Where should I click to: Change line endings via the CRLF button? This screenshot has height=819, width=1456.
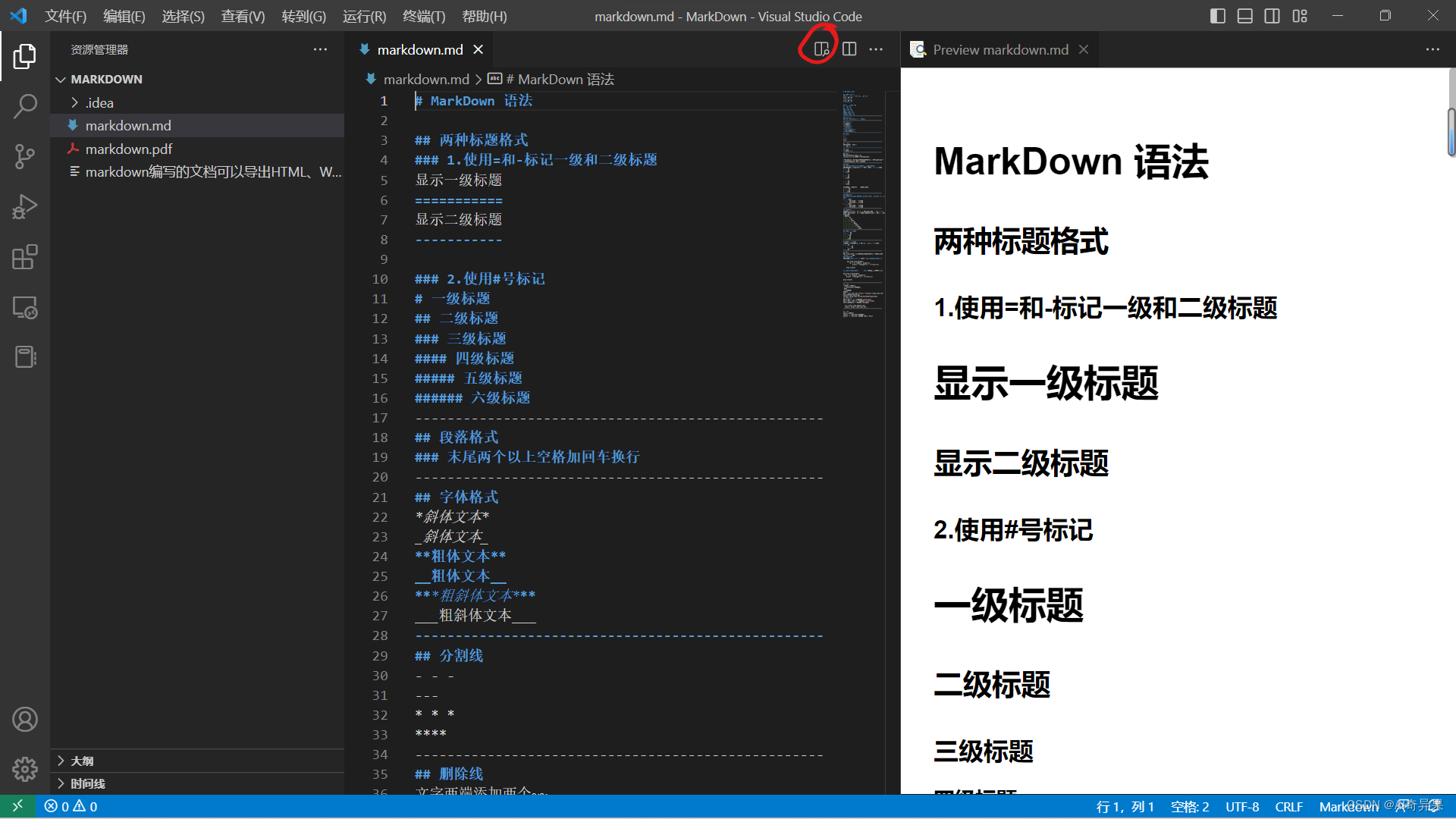pos(1289,806)
